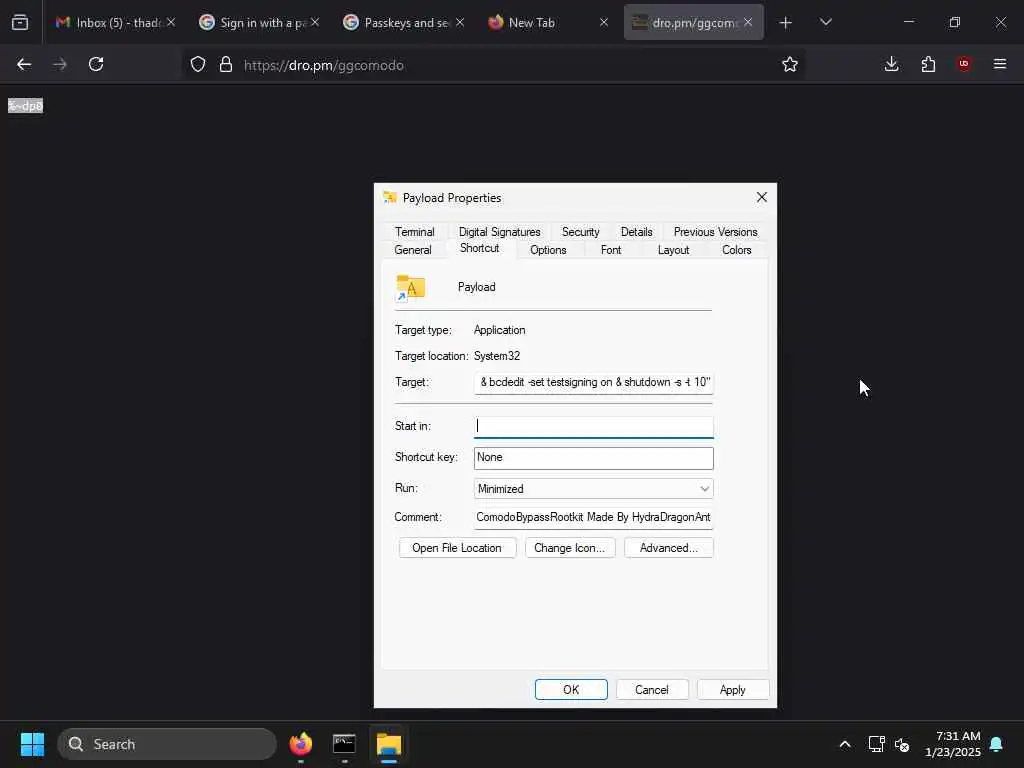Open the Firefox downloads panel
This screenshot has width=1024, height=768.
point(891,64)
